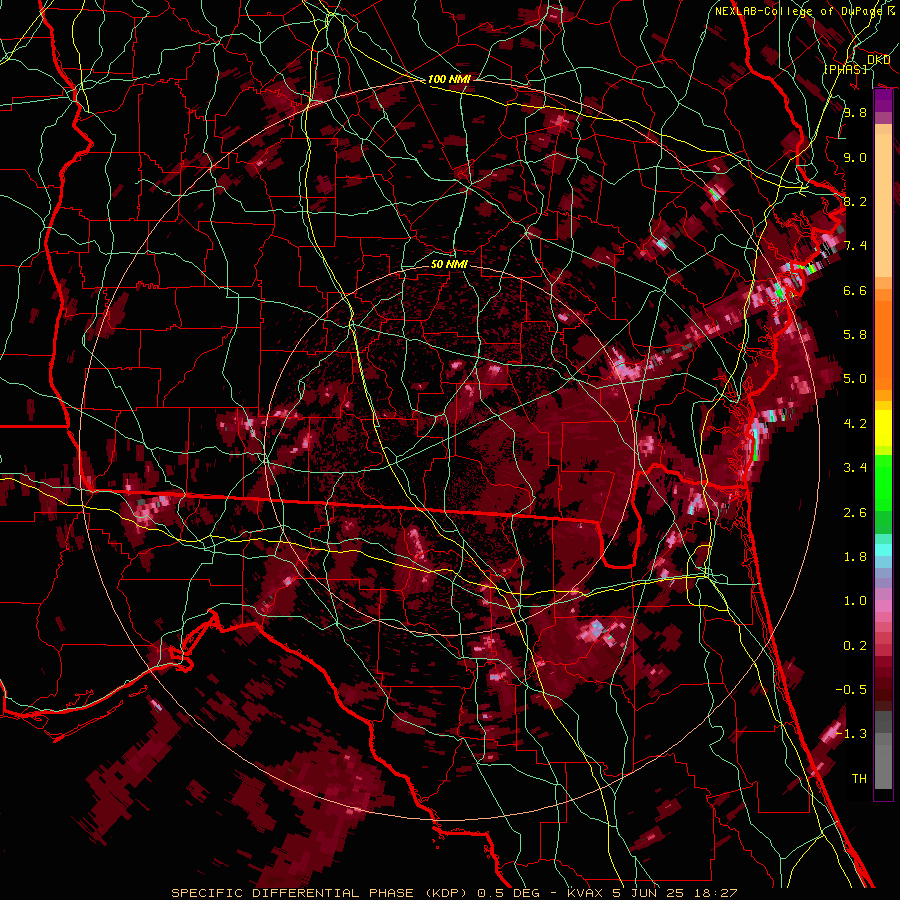The image size is (900, 900).
Task: Click the 0.2 legend value
Action: pos(855,646)
